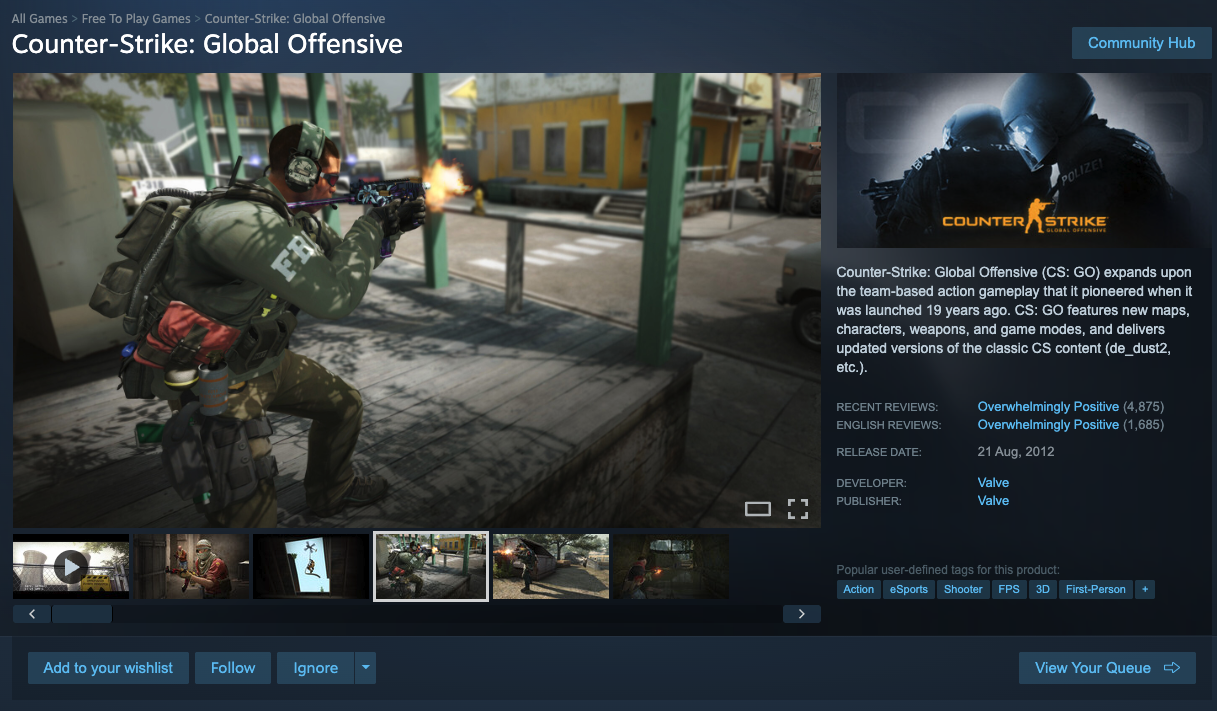1217x711 pixels.
Task: Open All Games breadcrumb
Action: point(40,19)
